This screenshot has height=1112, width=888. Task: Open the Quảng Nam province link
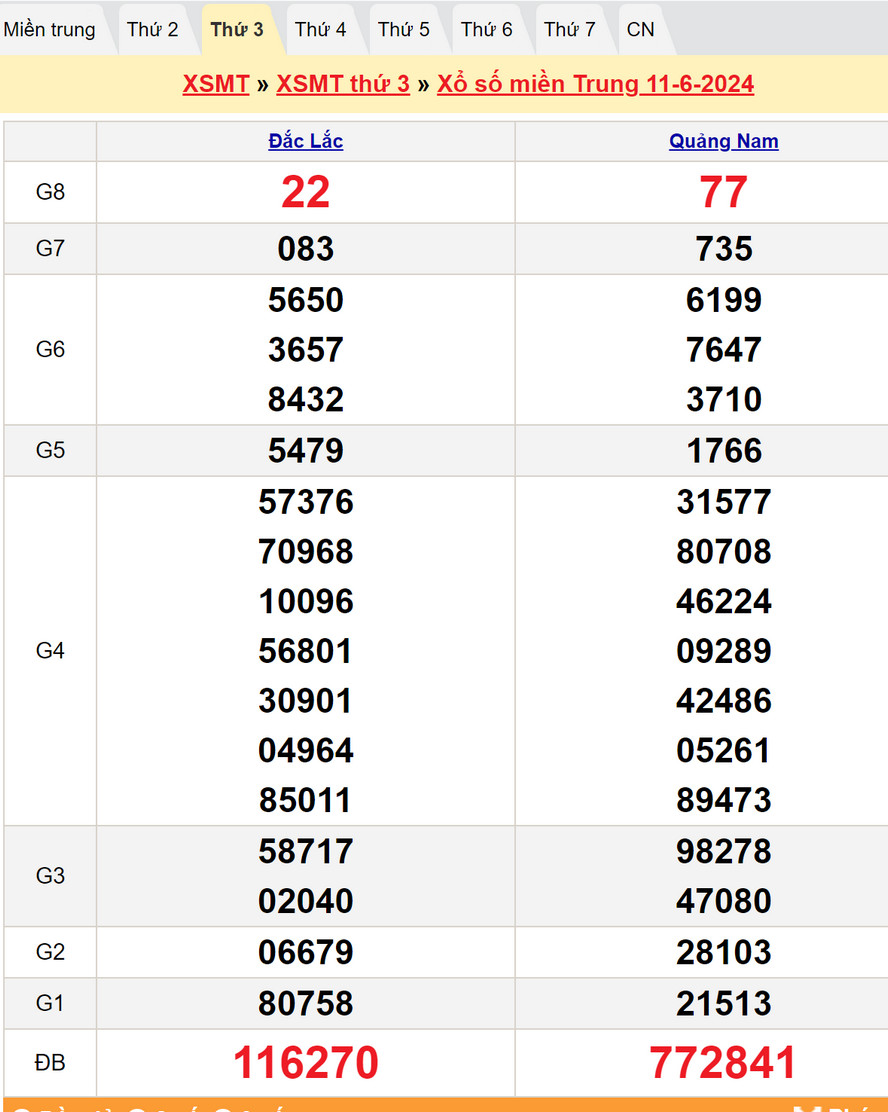pyautogui.click(x=724, y=142)
